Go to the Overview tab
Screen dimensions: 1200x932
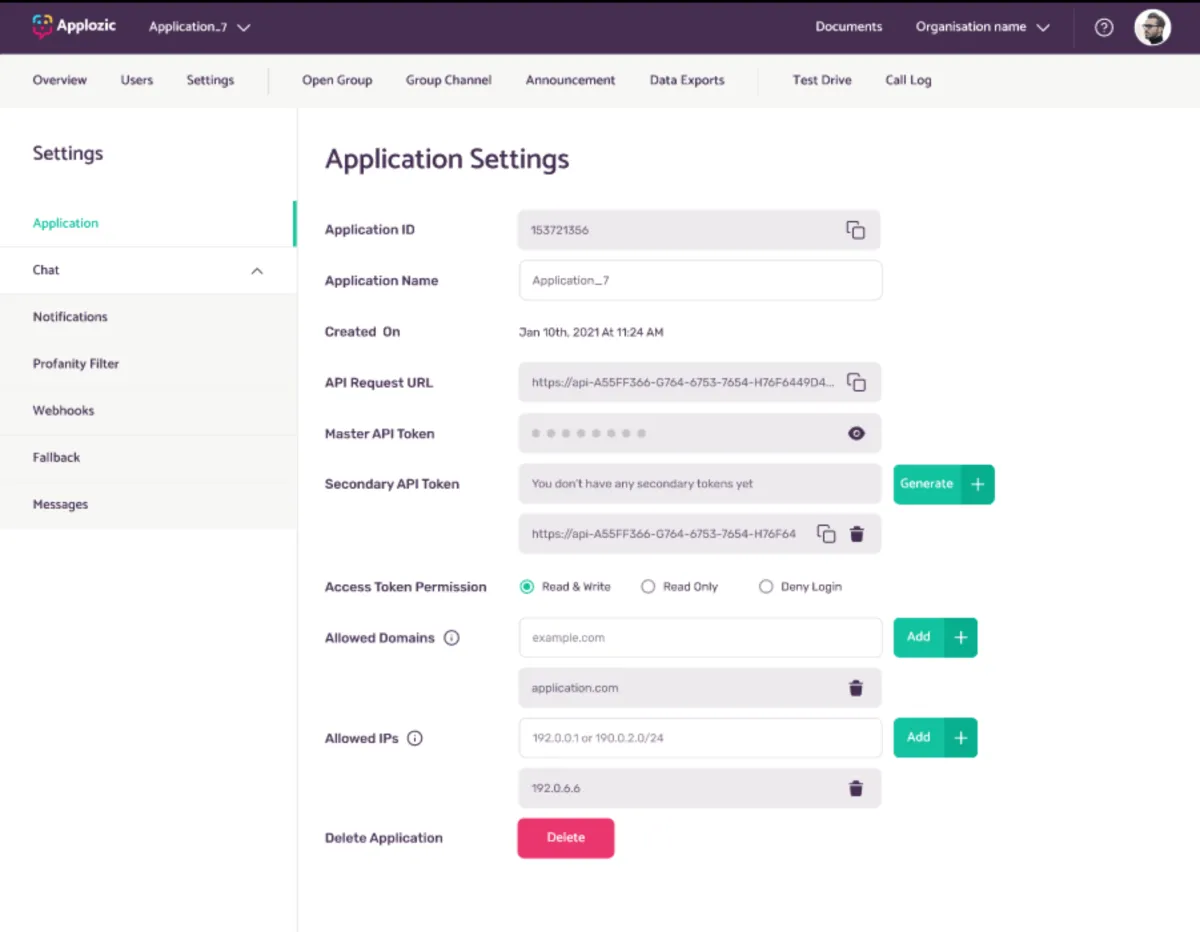[x=60, y=80]
